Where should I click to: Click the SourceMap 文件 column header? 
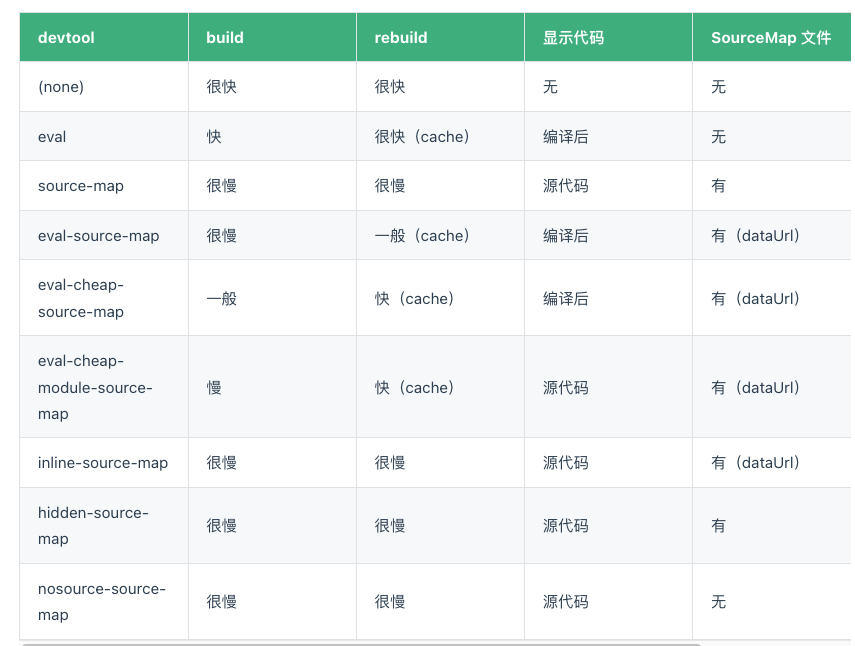(772, 37)
